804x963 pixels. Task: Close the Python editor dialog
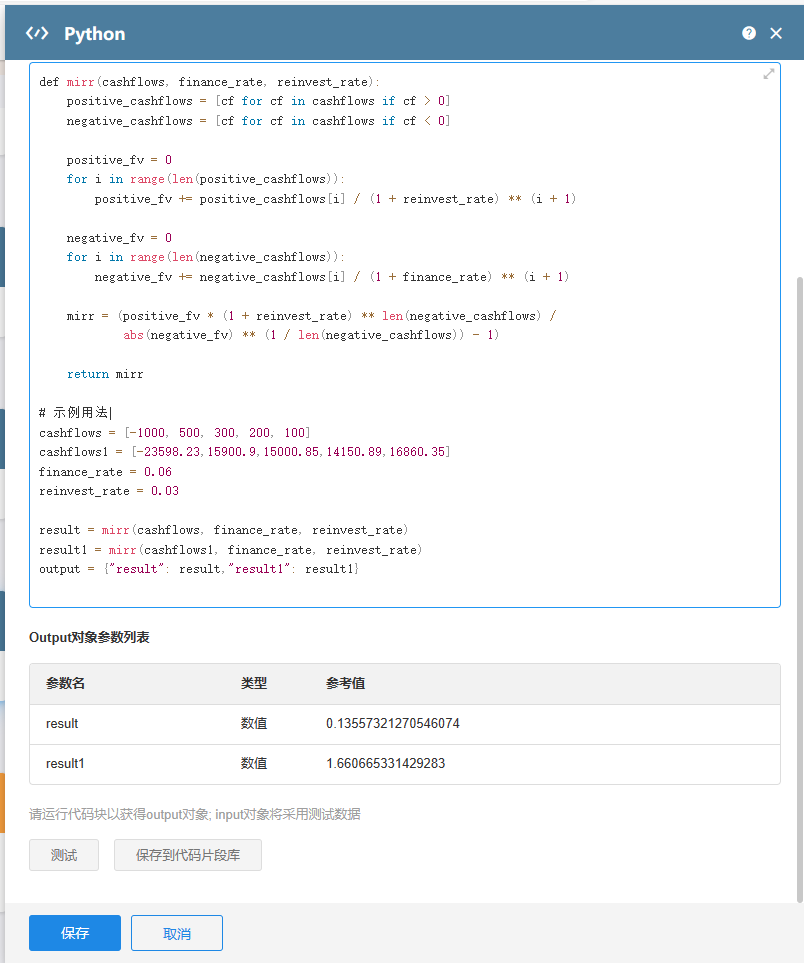pos(776,33)
